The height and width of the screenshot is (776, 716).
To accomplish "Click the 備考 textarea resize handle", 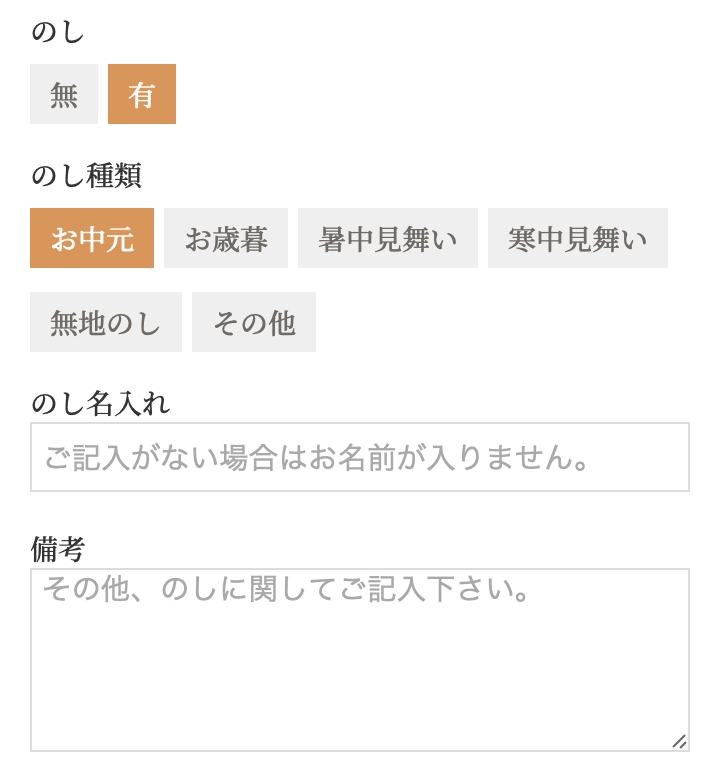I will coord(680,741).
